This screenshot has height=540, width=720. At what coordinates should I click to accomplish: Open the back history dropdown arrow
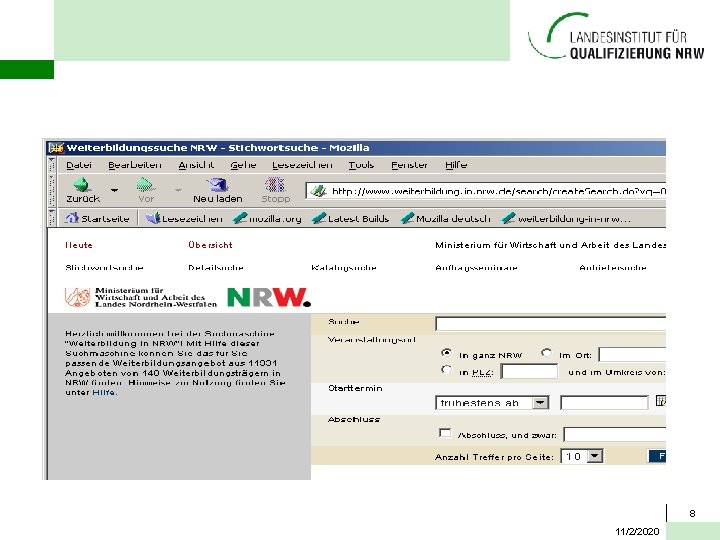pos(114,190)
